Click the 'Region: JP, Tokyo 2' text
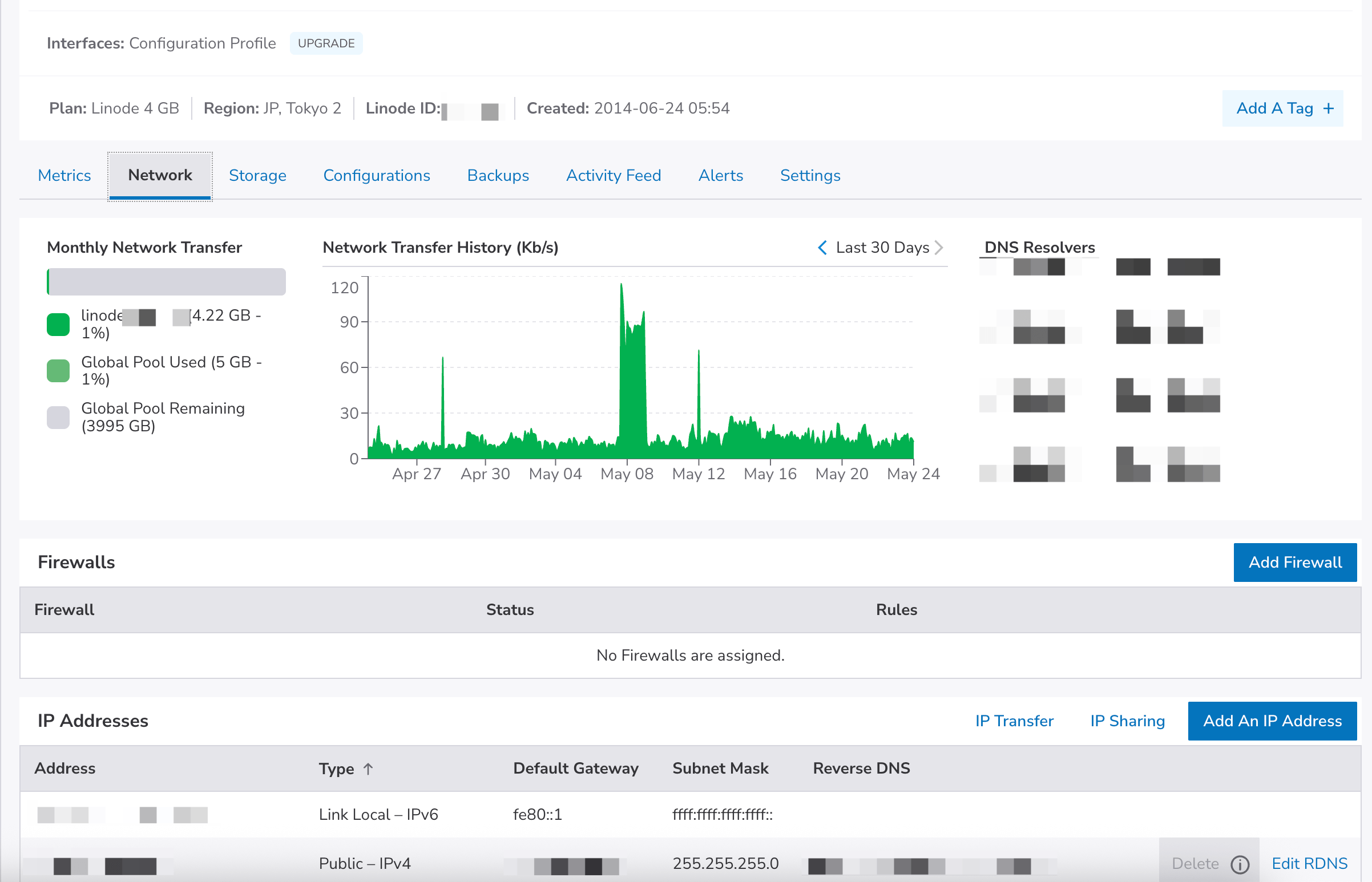The width and height of the screenshot is (1372, 882). (272, 108)
